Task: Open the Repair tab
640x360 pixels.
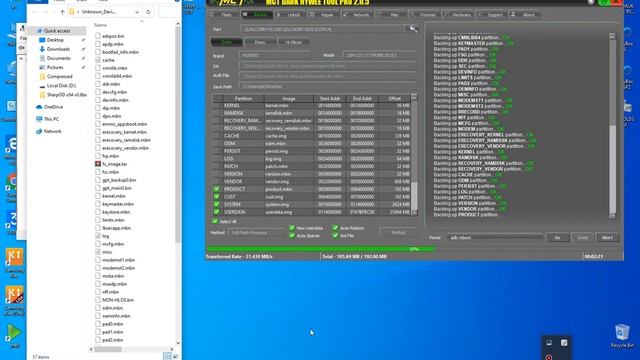Action: (324, 15)
